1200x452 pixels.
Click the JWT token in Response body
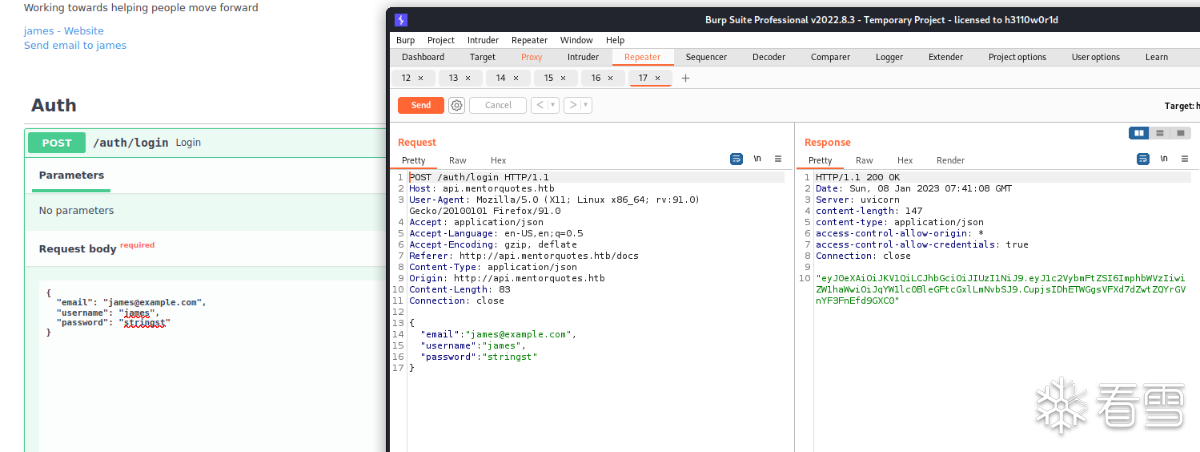coord(1001,288)
